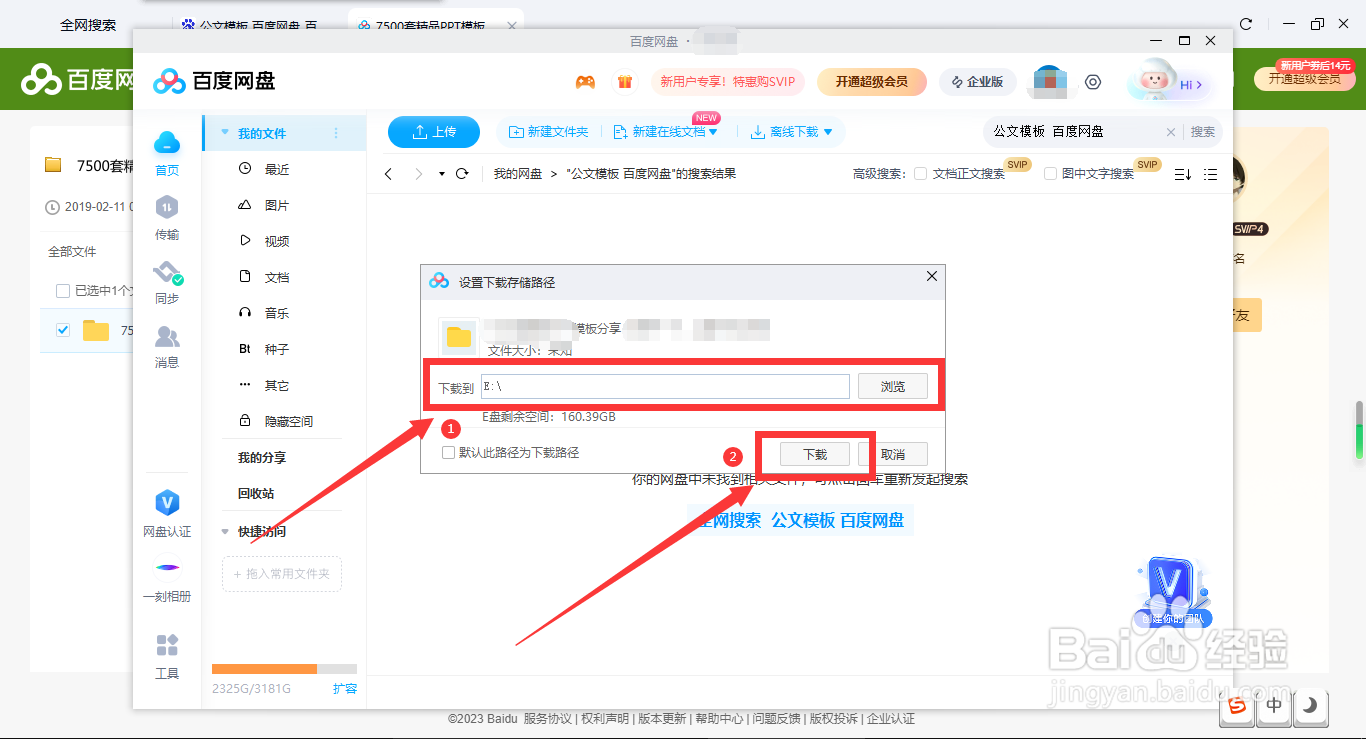The image size is (1366, 739).
Task: Enable 默认此路径为下载路径 checkbox
Action: [x=449, y=453]
